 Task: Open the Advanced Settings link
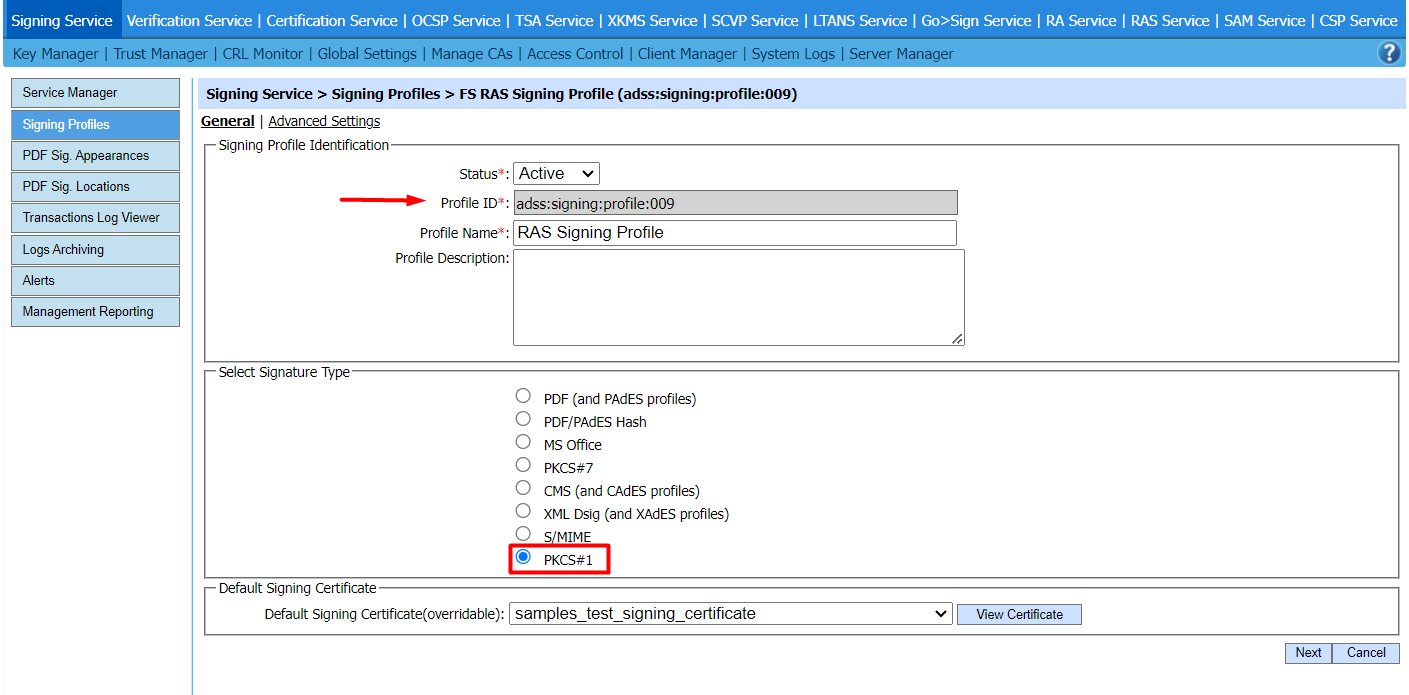pyautogui.click(x=324, y=121)
